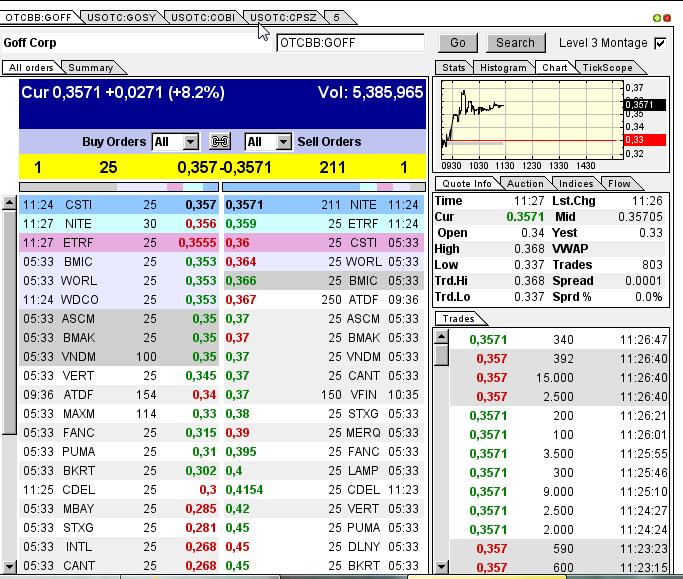The height and width of the screenshot is (579, 683).
Task: Toggle the Level 3 Montage checkbox
Action: [660, 43]
